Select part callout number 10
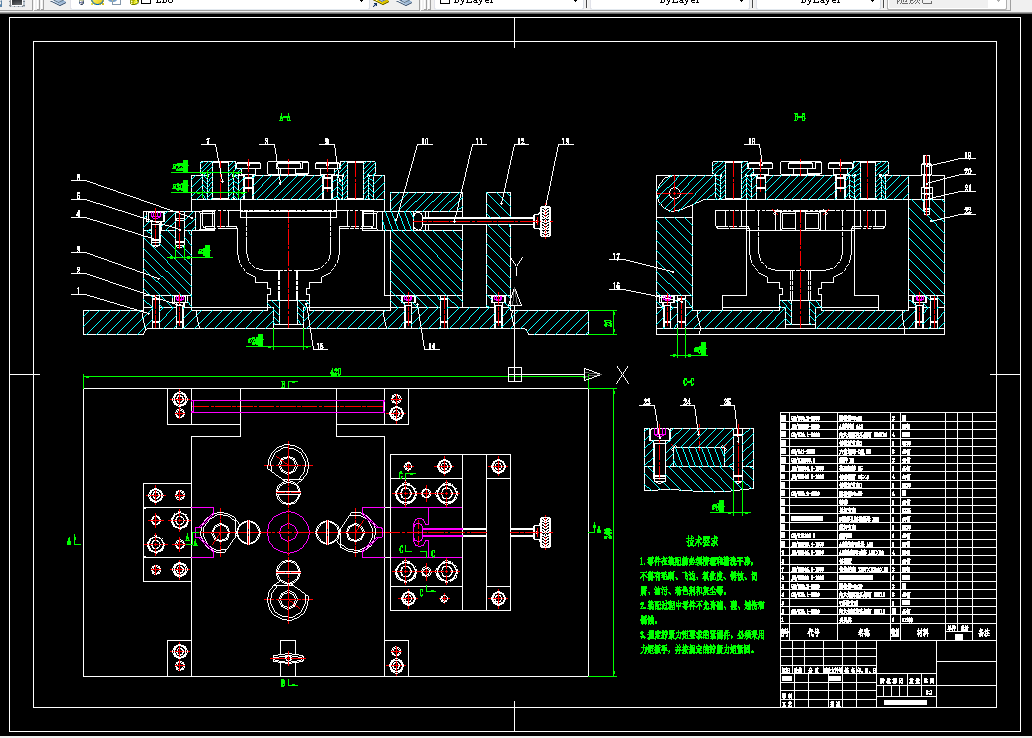Viewport: 1032px width, 738px height. point(425,142)
